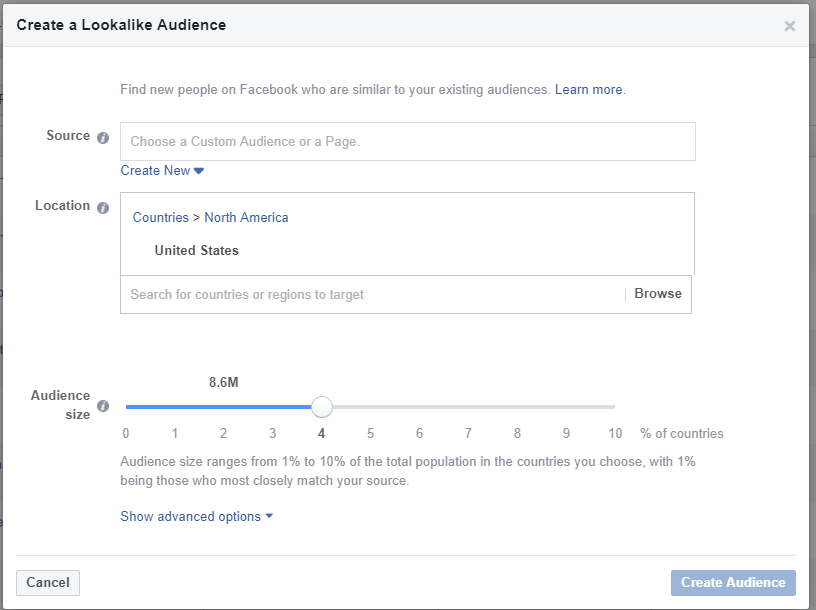Expand Show advanced options
816x610 pixels.
coord(196,517)
